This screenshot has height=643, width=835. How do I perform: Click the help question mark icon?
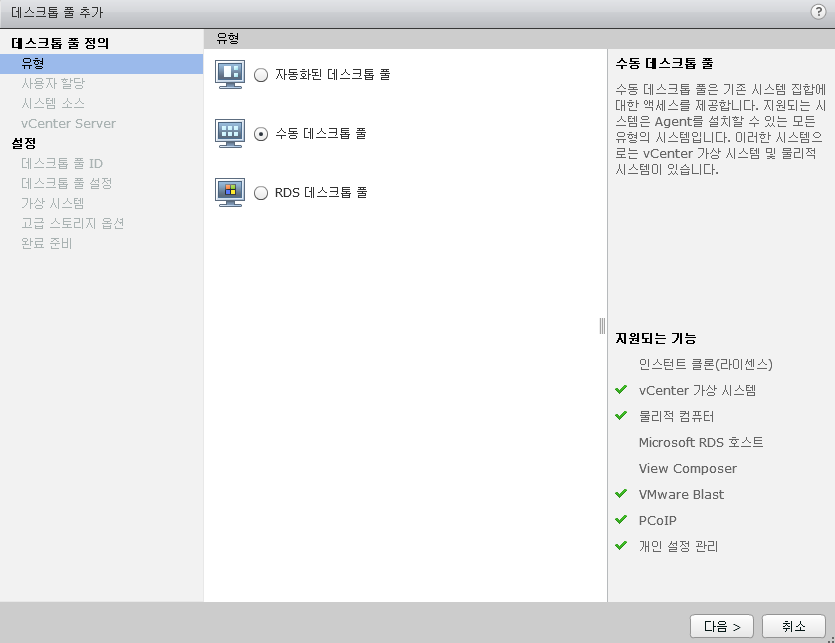(x=818, y=11)
